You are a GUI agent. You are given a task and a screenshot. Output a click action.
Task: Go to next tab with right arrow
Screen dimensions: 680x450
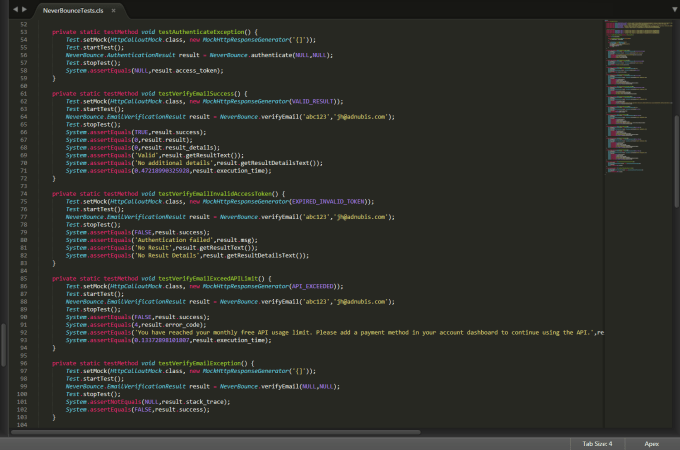tap(25, 10)
